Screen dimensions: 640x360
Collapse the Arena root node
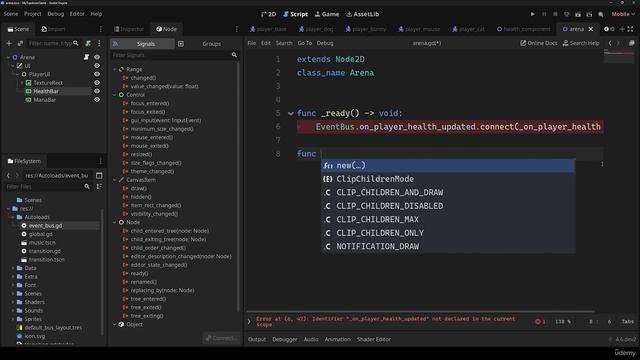(x=8, y=57)
